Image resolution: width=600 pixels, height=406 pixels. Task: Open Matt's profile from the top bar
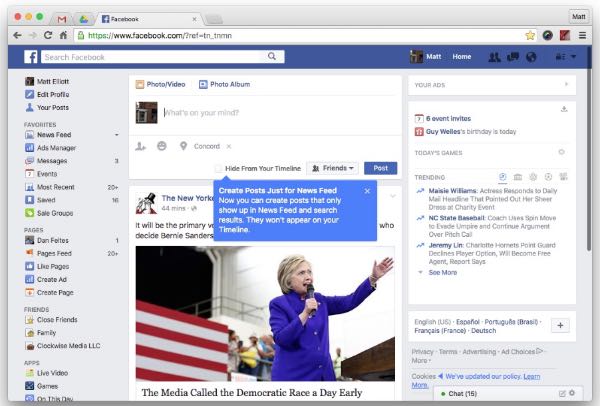426,57
